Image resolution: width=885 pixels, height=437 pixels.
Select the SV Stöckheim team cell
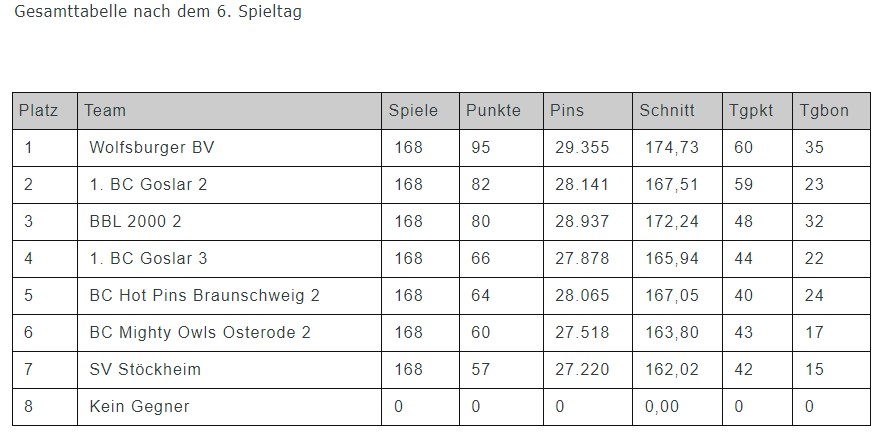pyautogui.click(x=145, y=370)
